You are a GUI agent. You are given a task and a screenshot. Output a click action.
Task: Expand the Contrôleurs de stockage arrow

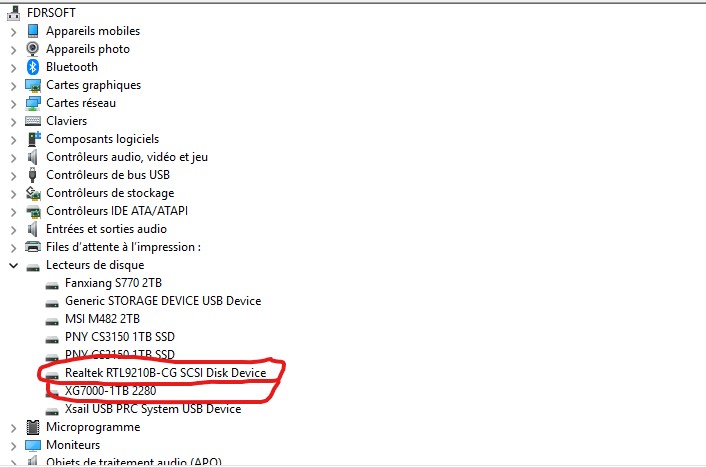point(13,193)
